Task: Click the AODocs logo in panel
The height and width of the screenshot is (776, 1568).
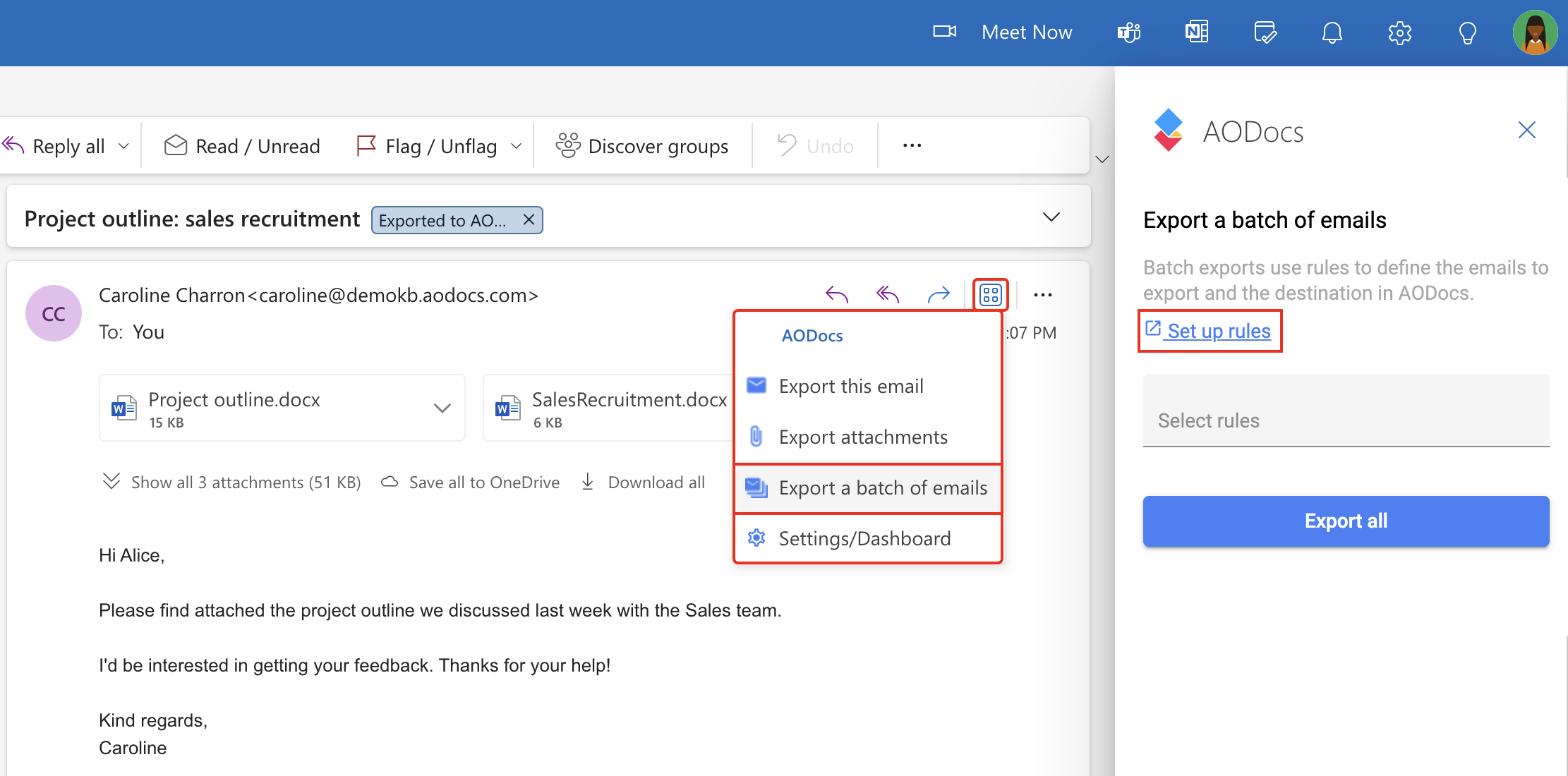Action: coord(1168,131)
